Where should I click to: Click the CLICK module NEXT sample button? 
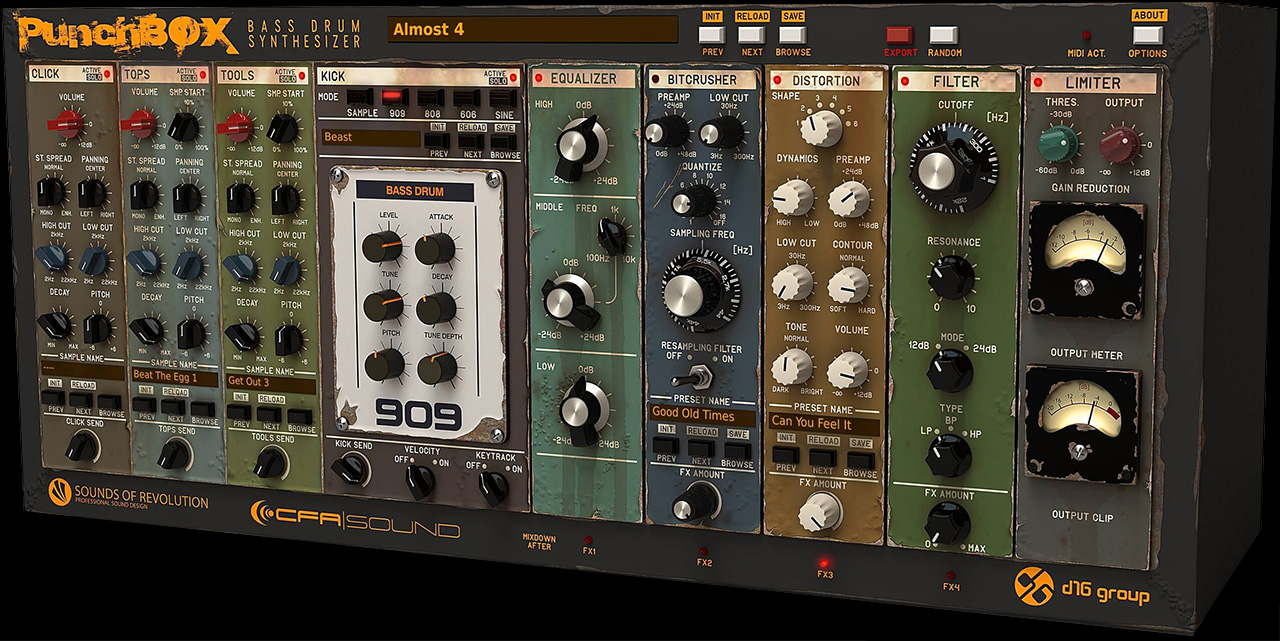[x=82, y=398]
